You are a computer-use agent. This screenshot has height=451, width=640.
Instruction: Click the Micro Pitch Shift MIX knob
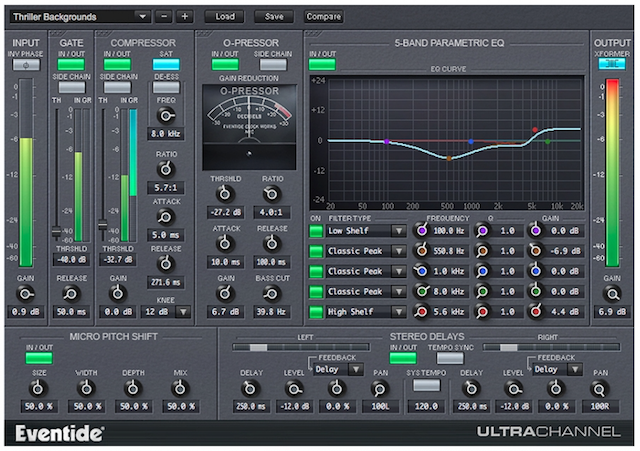(x=180, y=389)
